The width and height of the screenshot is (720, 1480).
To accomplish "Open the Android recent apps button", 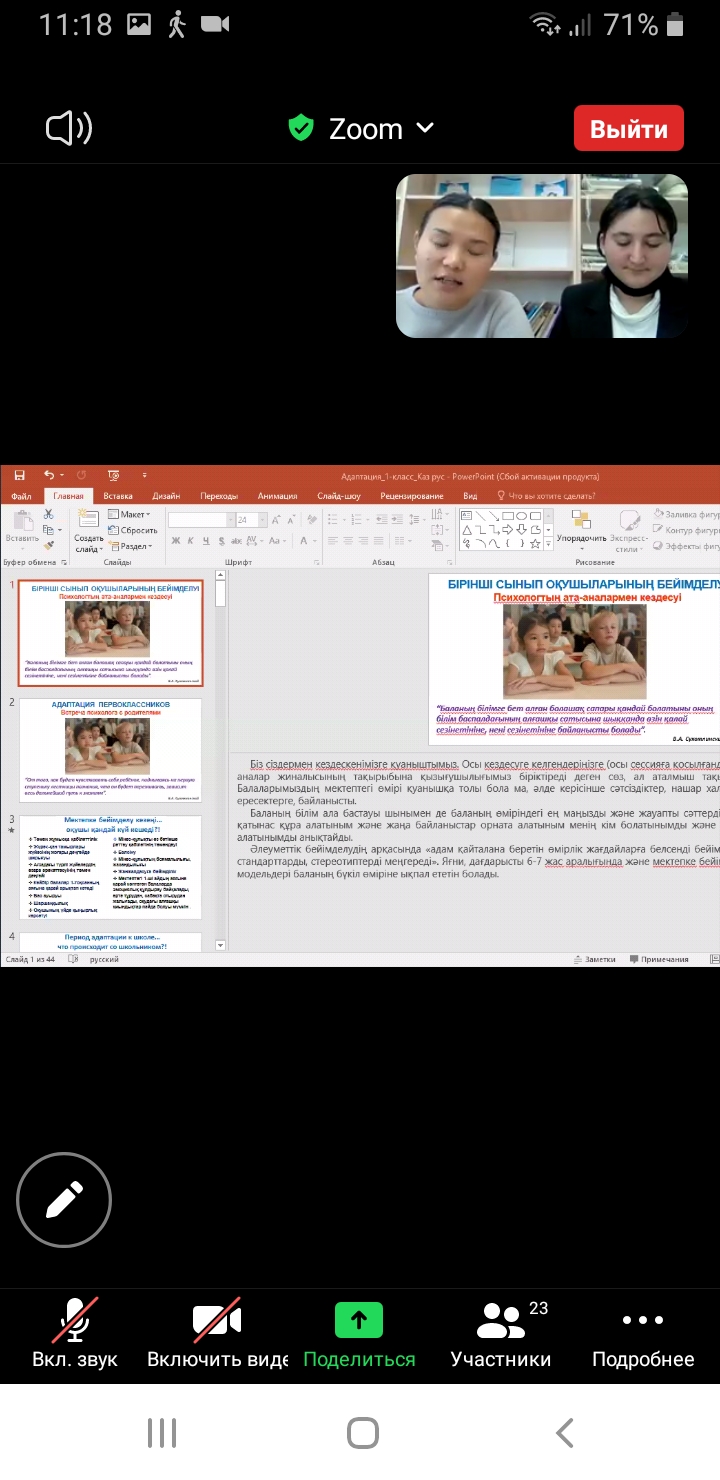I will 162,1433.
